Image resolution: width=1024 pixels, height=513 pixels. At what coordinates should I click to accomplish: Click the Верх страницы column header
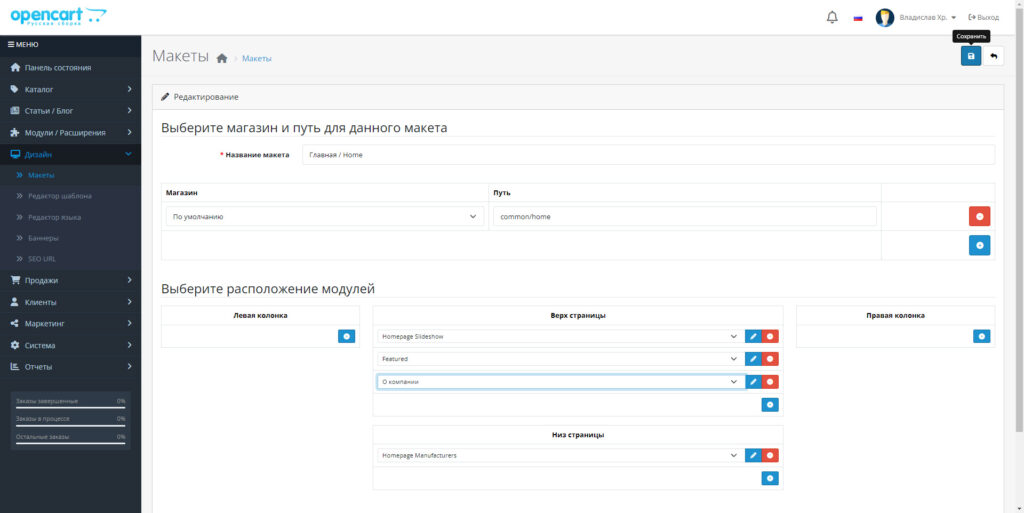pyautogui.click(x=578, y=315)
